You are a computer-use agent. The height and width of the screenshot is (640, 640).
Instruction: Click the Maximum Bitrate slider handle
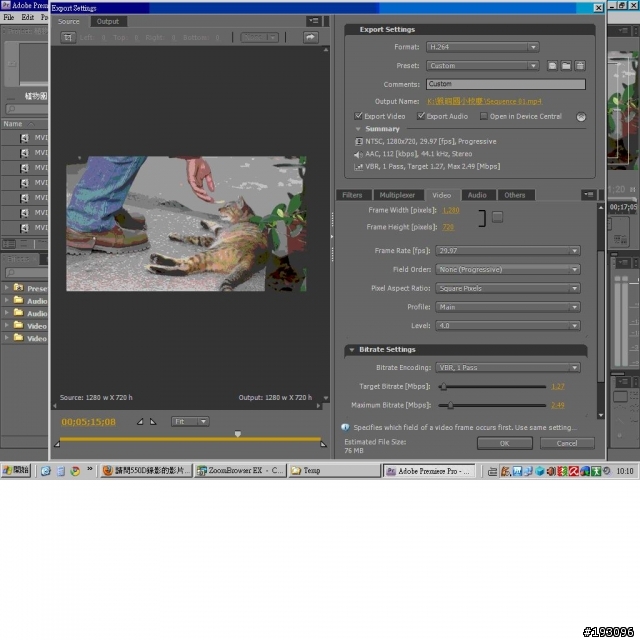pyautogui.click(x=450, y=405)
